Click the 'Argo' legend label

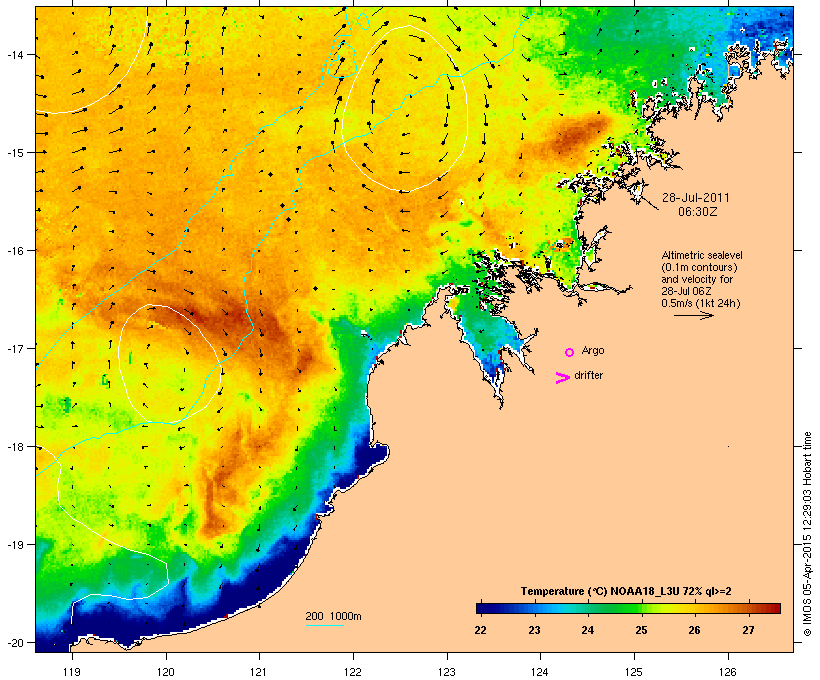(593, 350)
